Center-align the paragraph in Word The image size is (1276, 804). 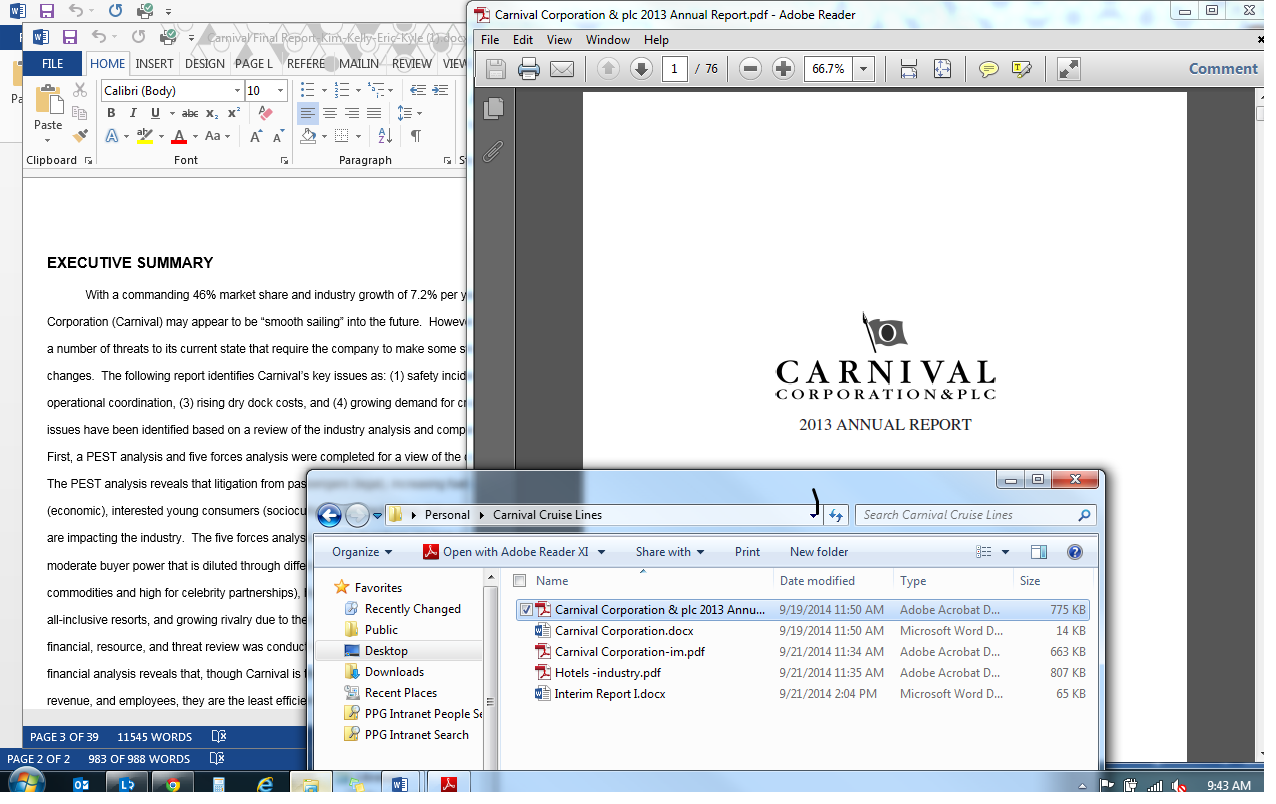point(330,113)
